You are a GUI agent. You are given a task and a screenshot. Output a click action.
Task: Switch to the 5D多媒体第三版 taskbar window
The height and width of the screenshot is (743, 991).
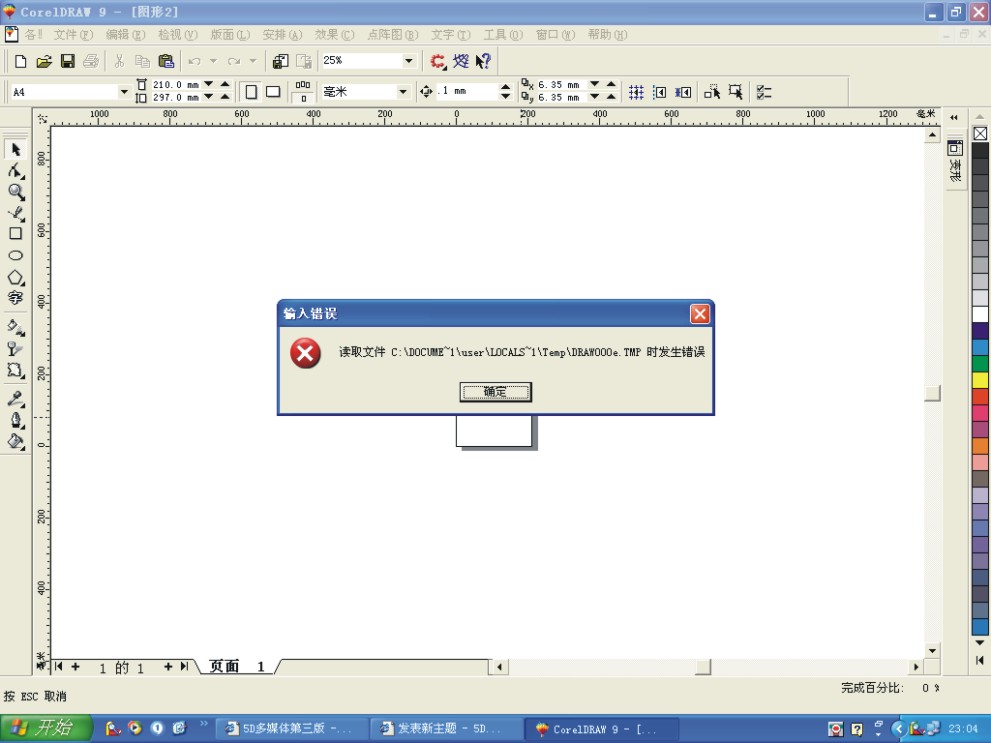(291, 728)
